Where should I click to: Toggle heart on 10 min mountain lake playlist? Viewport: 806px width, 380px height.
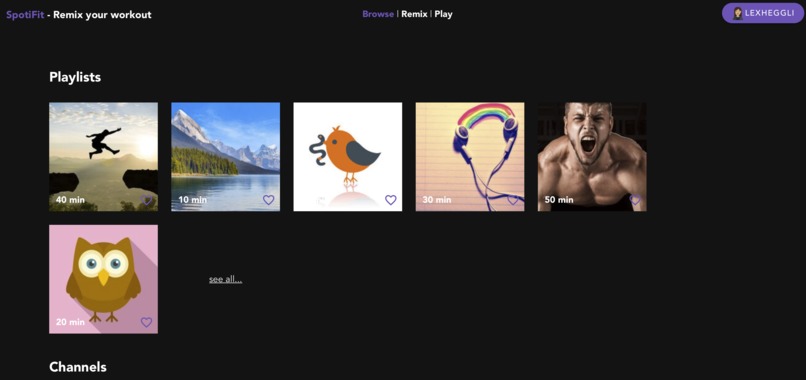click(x=269, y=200)
